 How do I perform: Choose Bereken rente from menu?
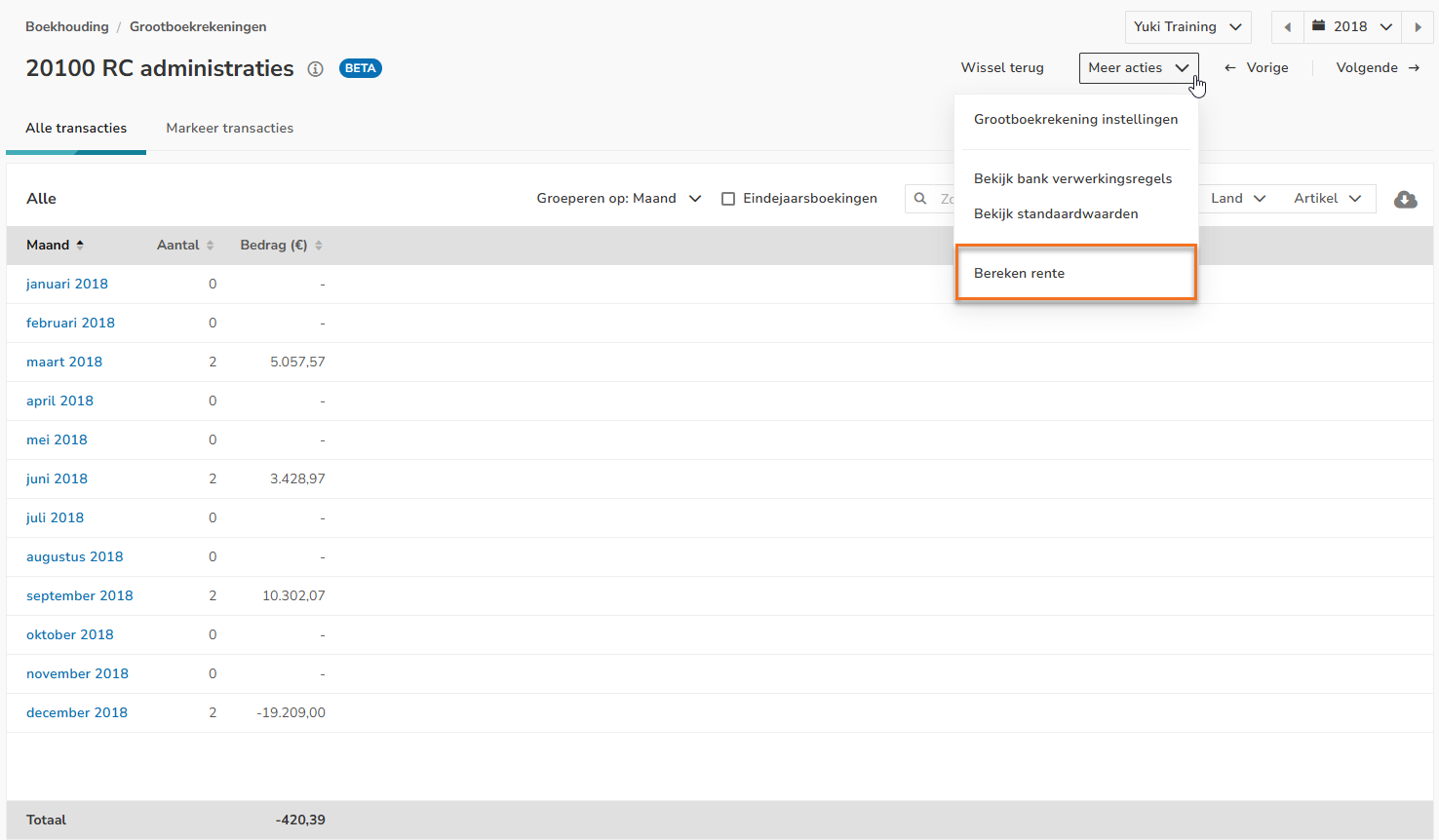click(x=1076, y=273)
